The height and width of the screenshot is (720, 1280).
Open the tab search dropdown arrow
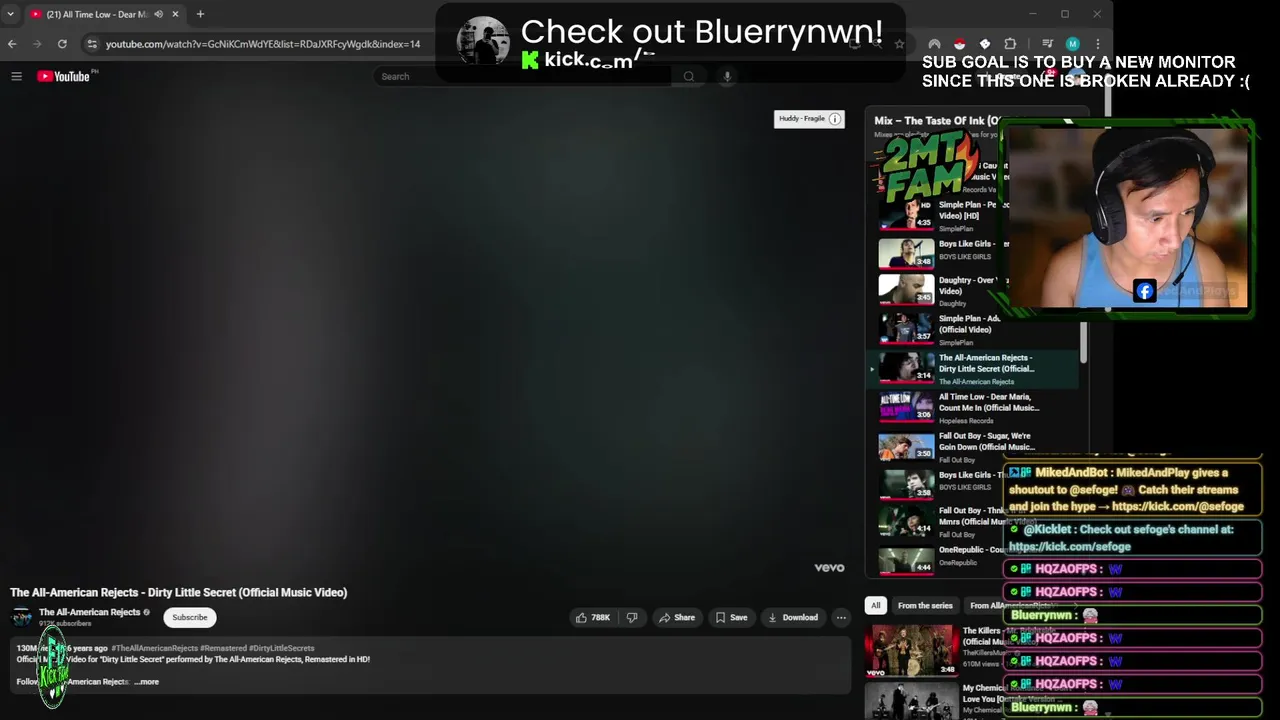click(11, 14)
